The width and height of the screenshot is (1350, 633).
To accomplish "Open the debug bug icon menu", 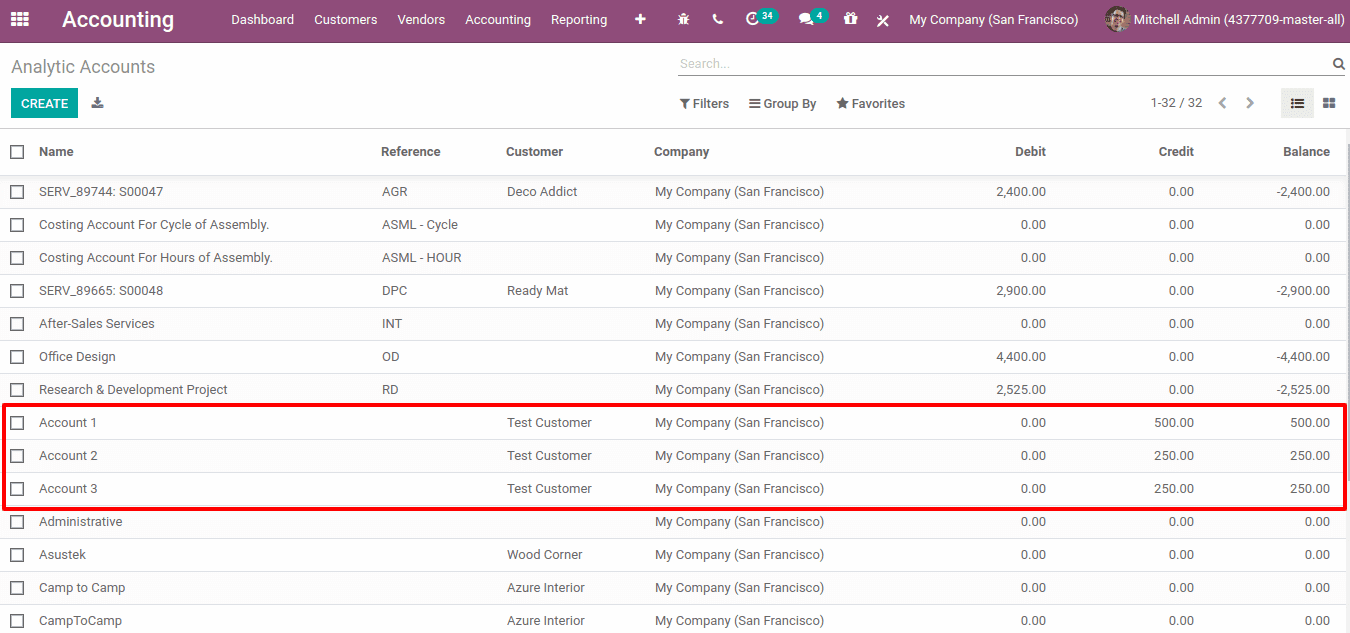I will 684,19.
